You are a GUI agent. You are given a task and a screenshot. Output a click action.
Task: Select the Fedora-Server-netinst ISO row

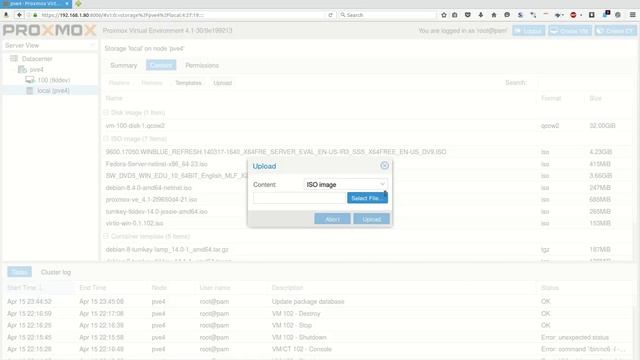click(x=367, y=164)
